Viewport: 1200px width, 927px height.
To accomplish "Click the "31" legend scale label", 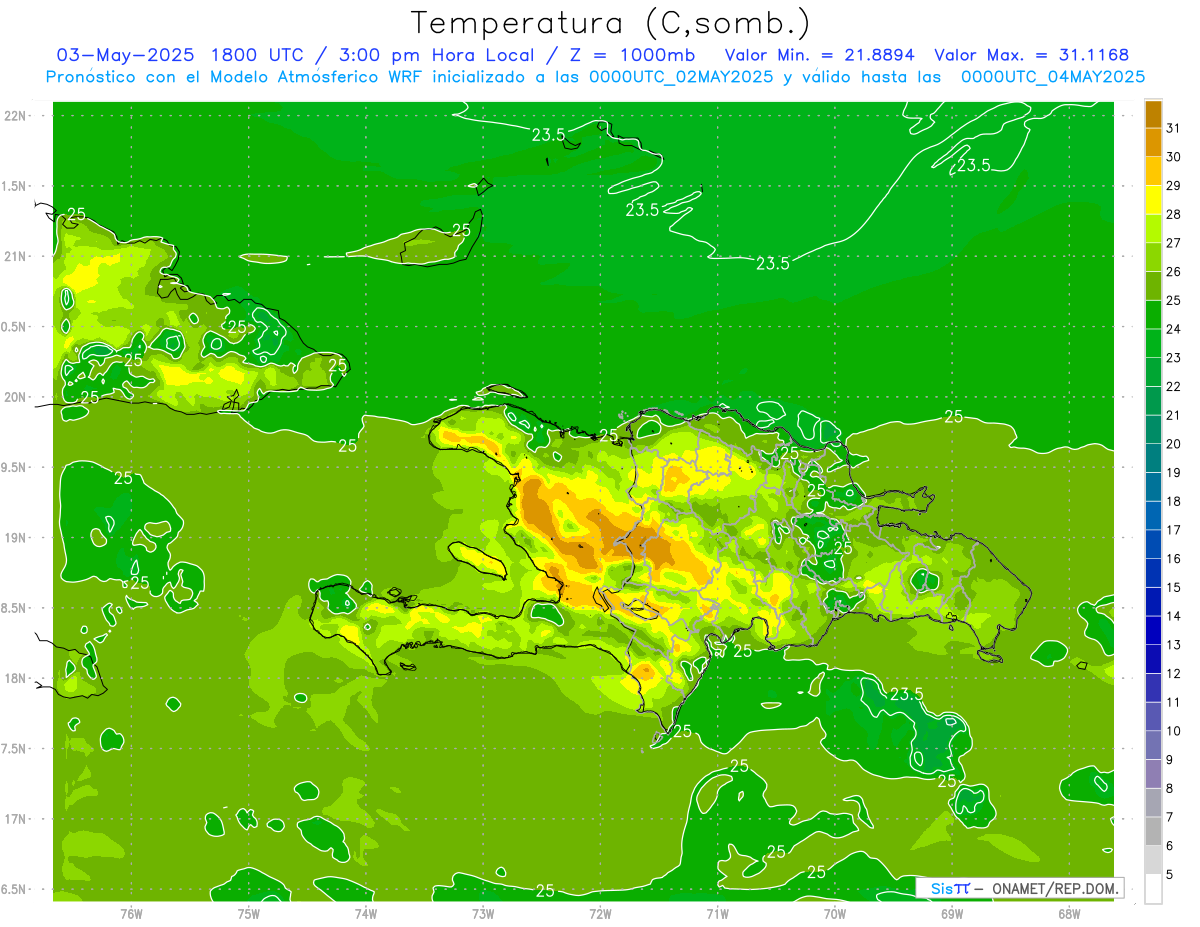I will point(1174,128).
